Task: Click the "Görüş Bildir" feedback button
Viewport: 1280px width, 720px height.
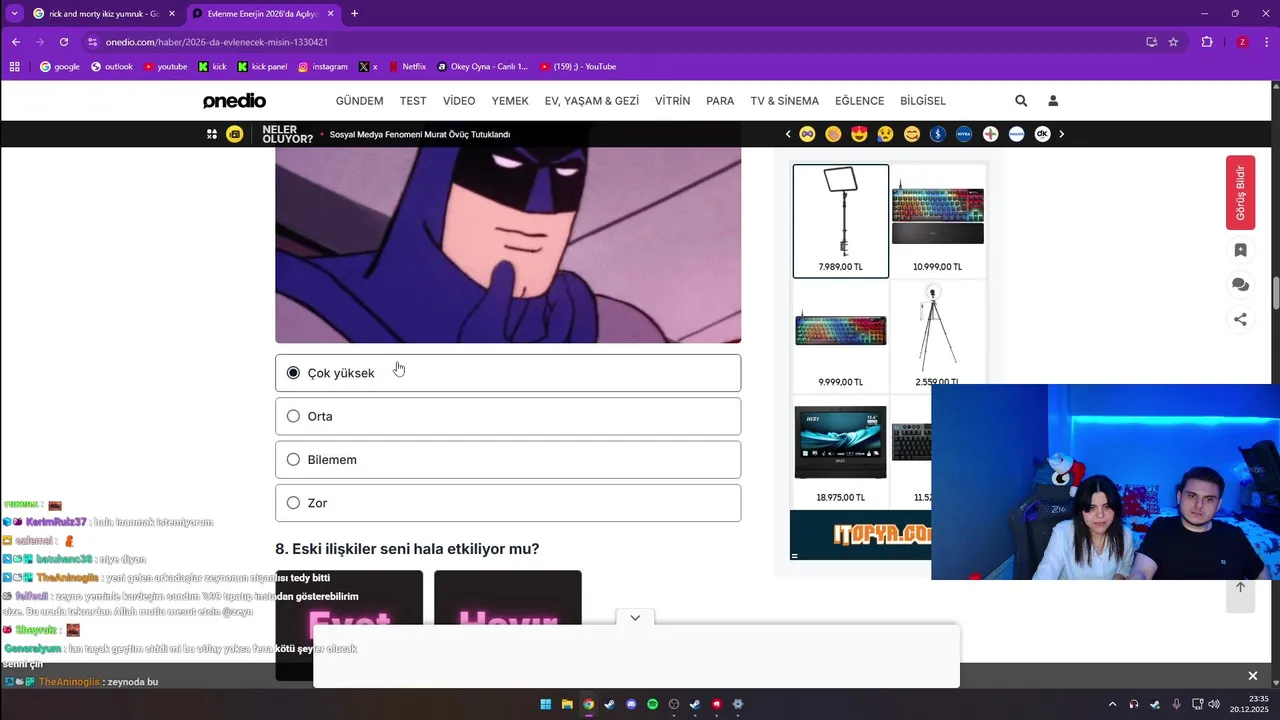Action: click(1240, 193)
